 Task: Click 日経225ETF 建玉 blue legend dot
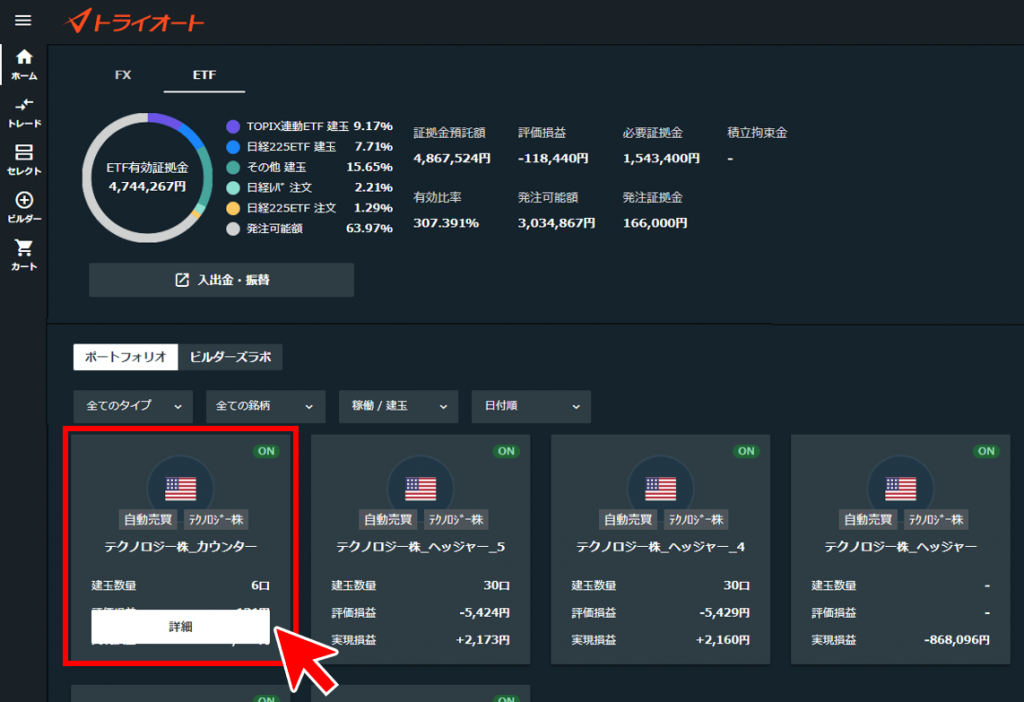[x=232, y=147]
